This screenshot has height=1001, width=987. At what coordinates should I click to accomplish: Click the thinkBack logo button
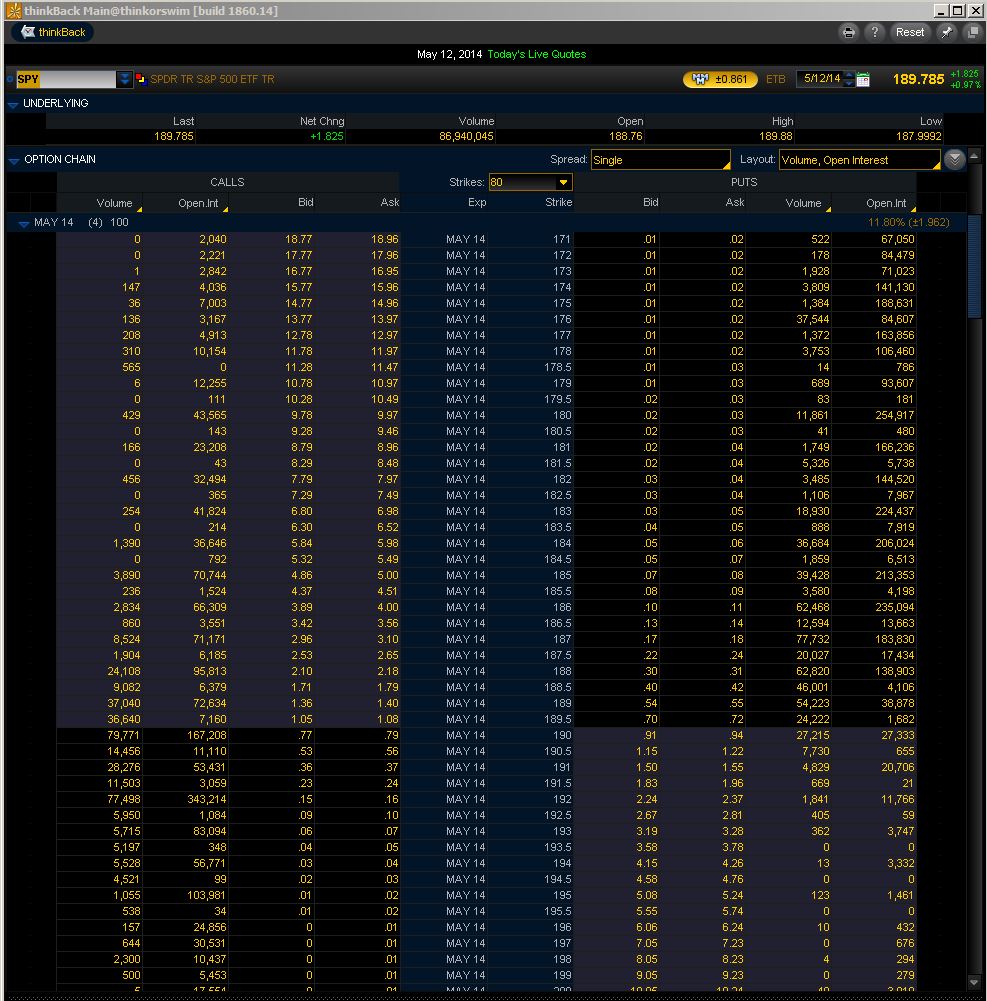point(52,32)
